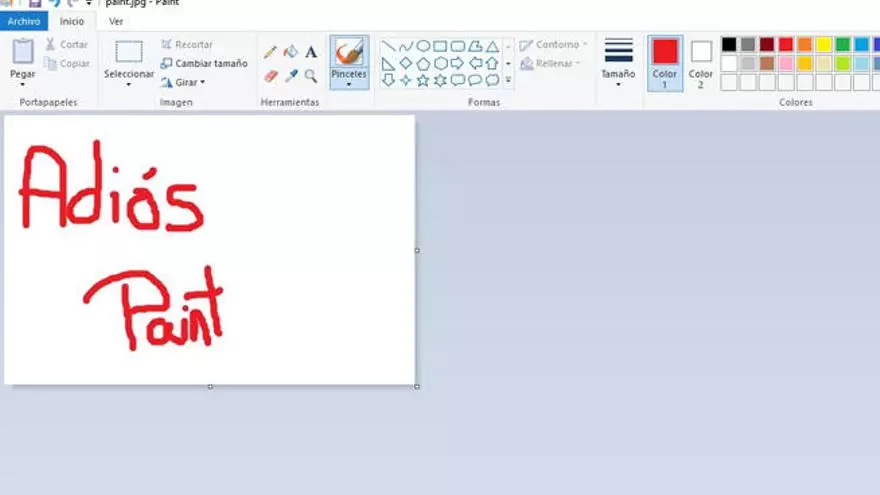
Task: Select the Color picker eyedropper
Action: coord(290,76)
